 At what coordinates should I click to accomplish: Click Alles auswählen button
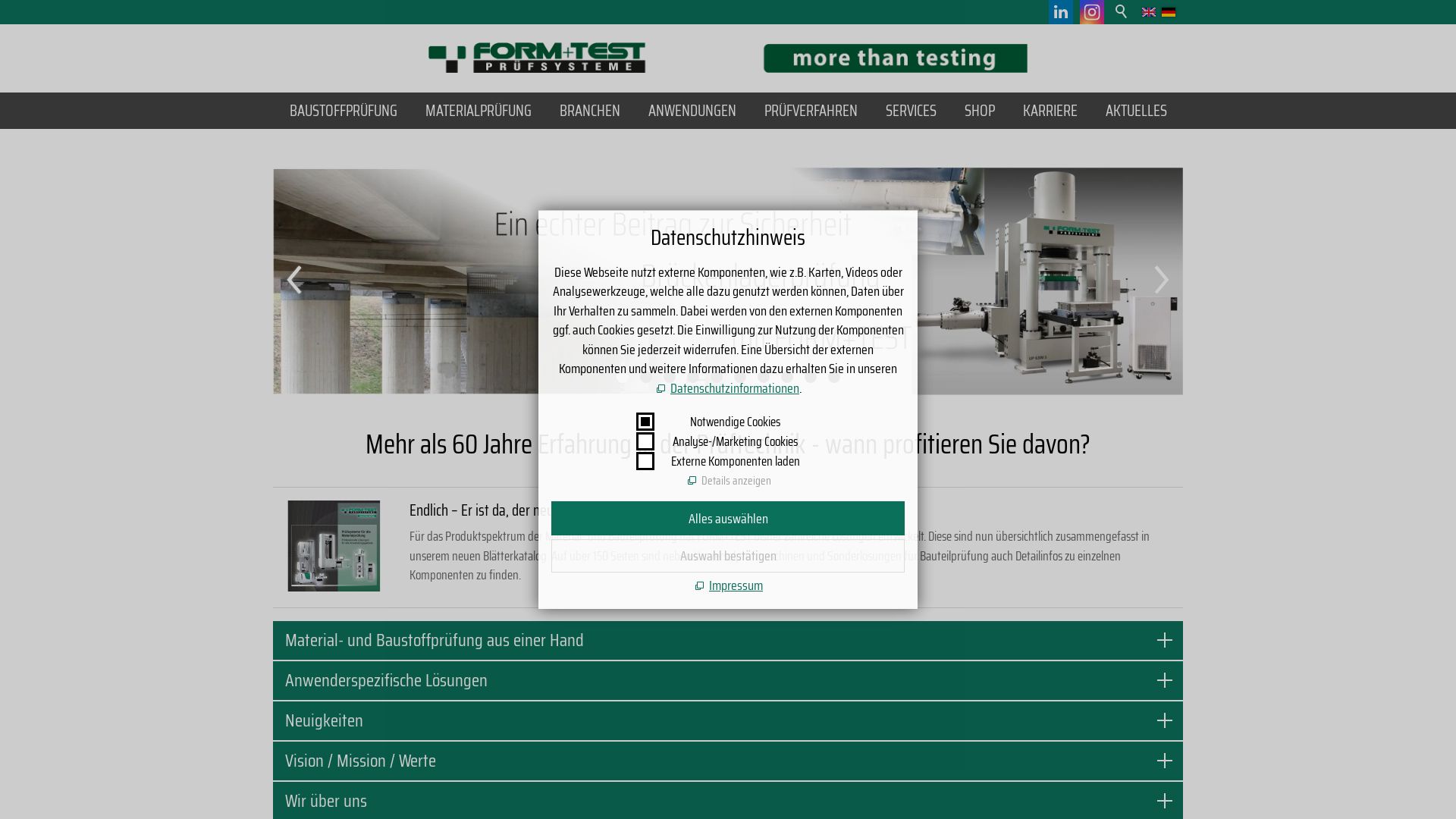pyautogui.click(x=728, y=519)
